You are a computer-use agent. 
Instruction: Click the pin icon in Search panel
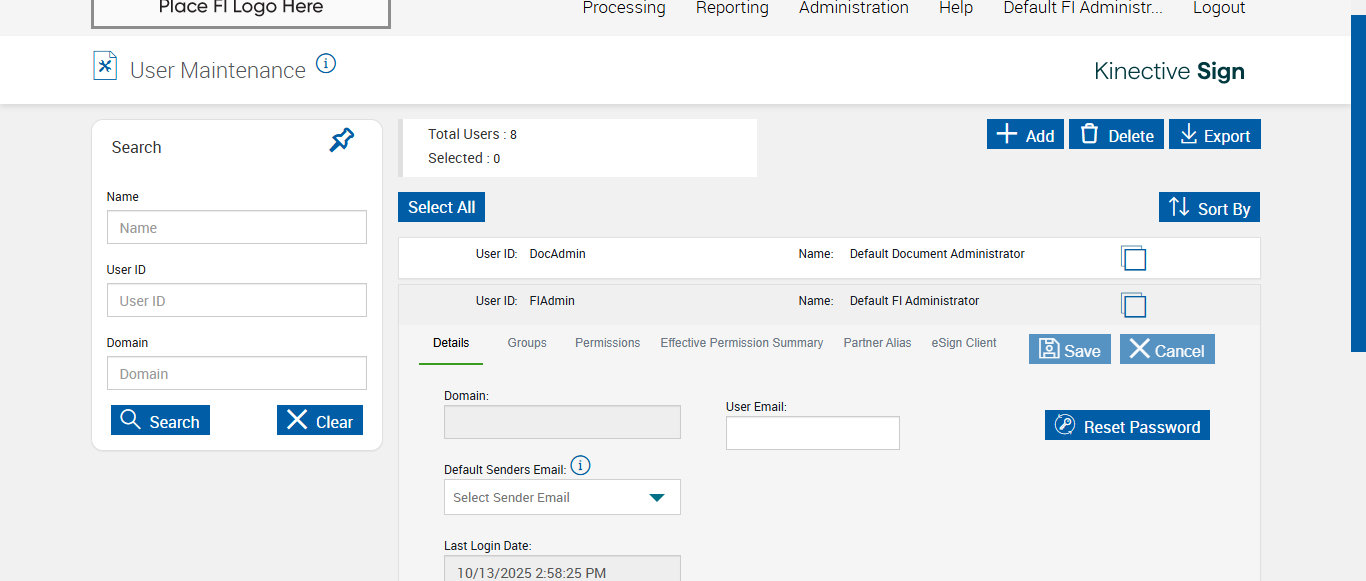tap(342, 141)
